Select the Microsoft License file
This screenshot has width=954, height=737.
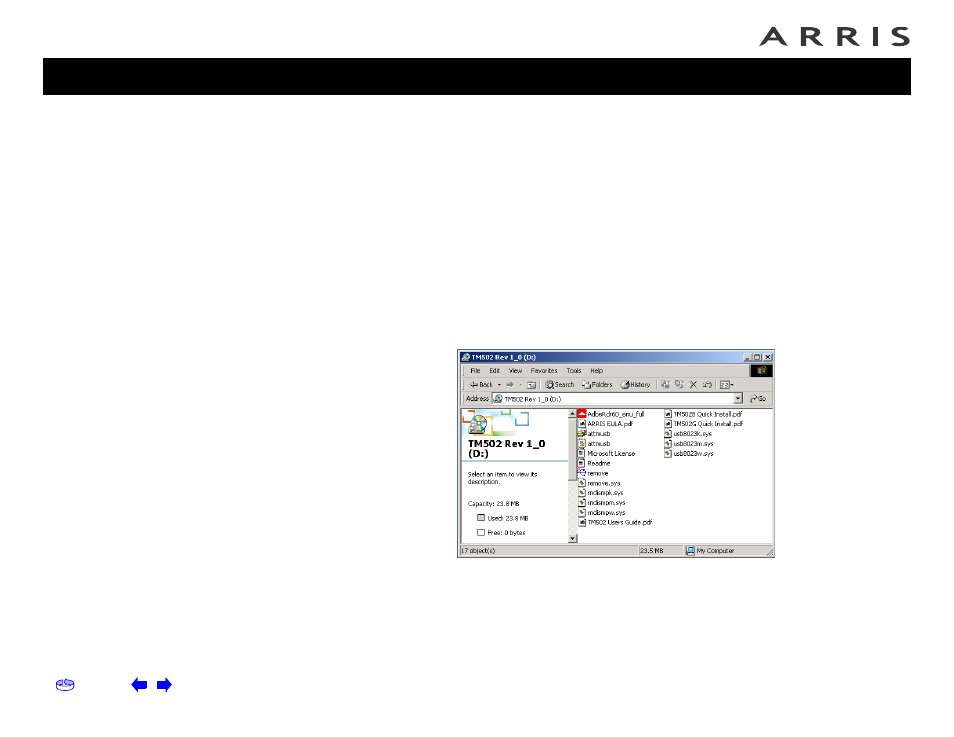[607, 453]
